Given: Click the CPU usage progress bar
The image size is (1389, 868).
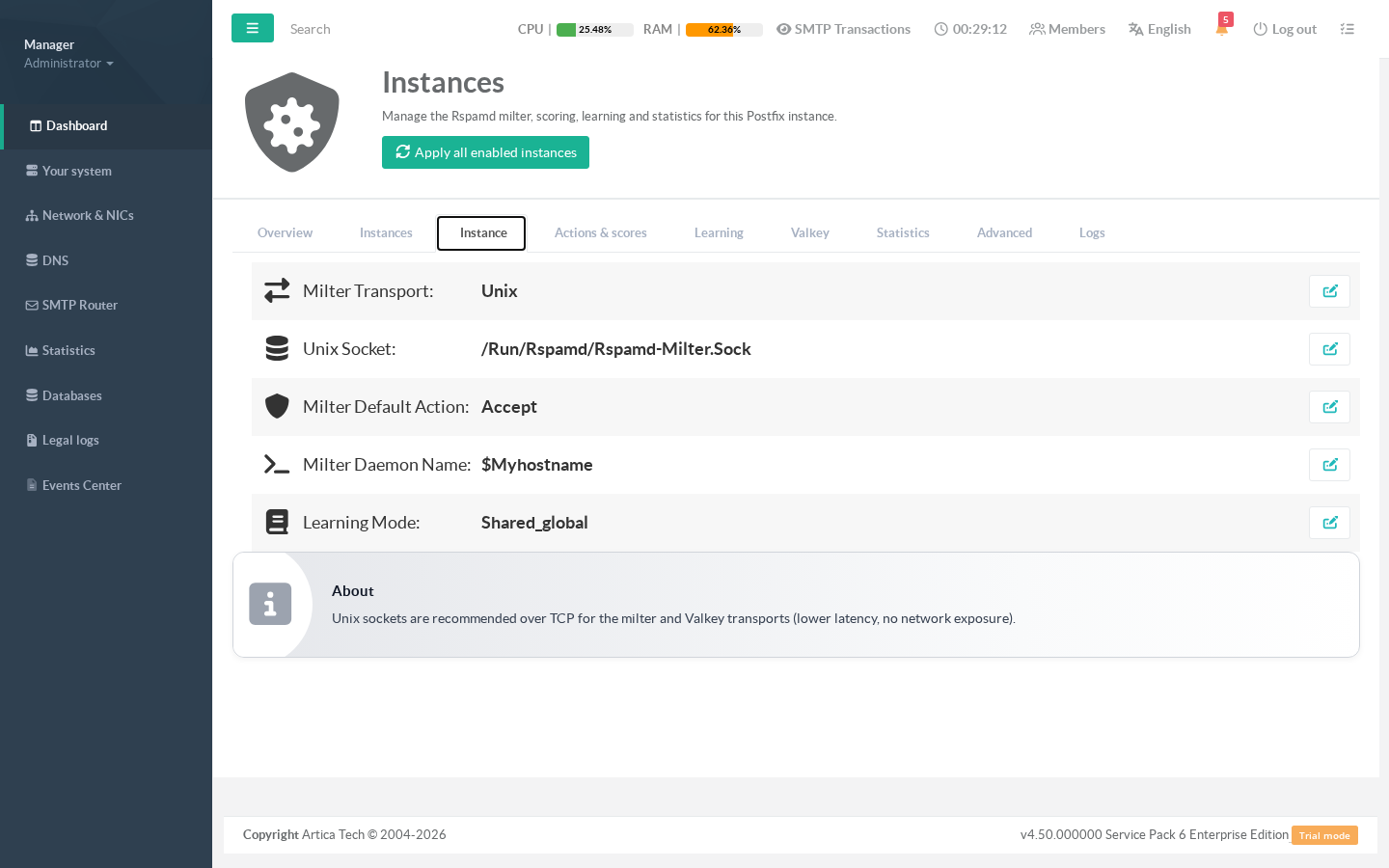Looking at the screenshot, I should (594, 29).
